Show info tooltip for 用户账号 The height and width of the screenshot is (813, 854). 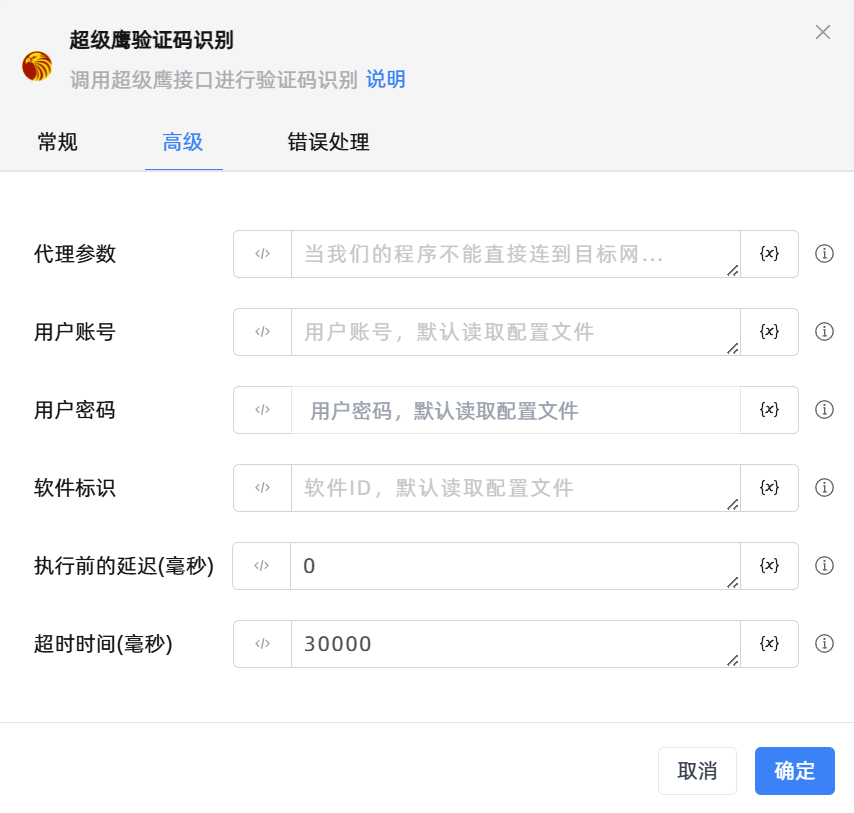[824, 331]
